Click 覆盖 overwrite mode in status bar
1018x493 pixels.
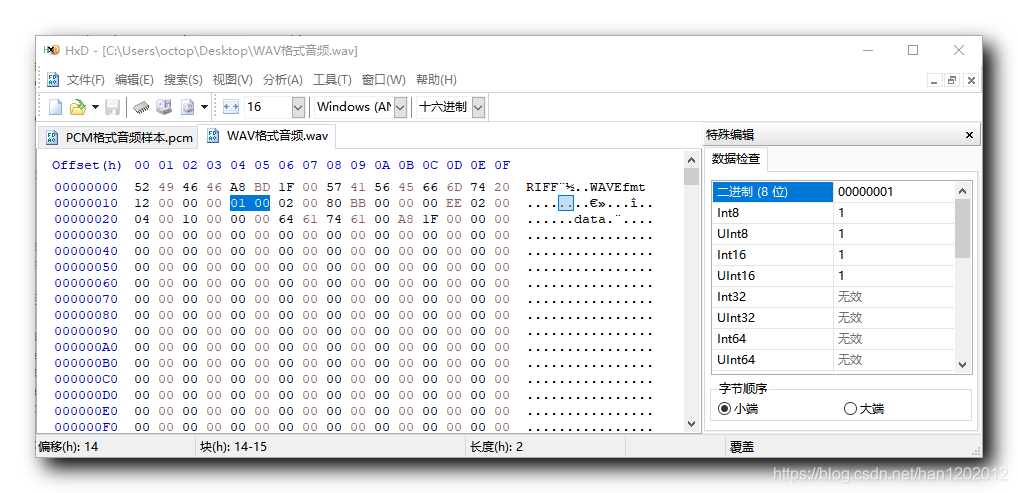[742, 447]
